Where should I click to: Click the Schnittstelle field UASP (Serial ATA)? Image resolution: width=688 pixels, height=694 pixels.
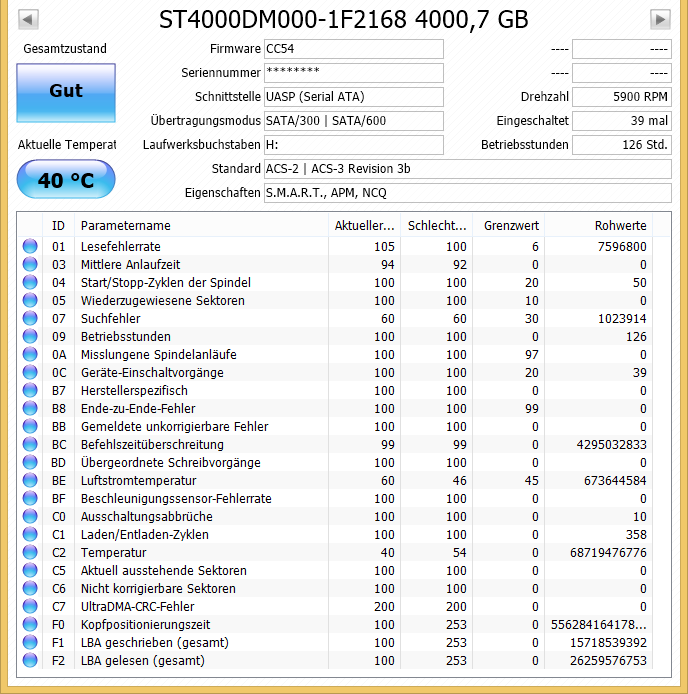[354, 97]
